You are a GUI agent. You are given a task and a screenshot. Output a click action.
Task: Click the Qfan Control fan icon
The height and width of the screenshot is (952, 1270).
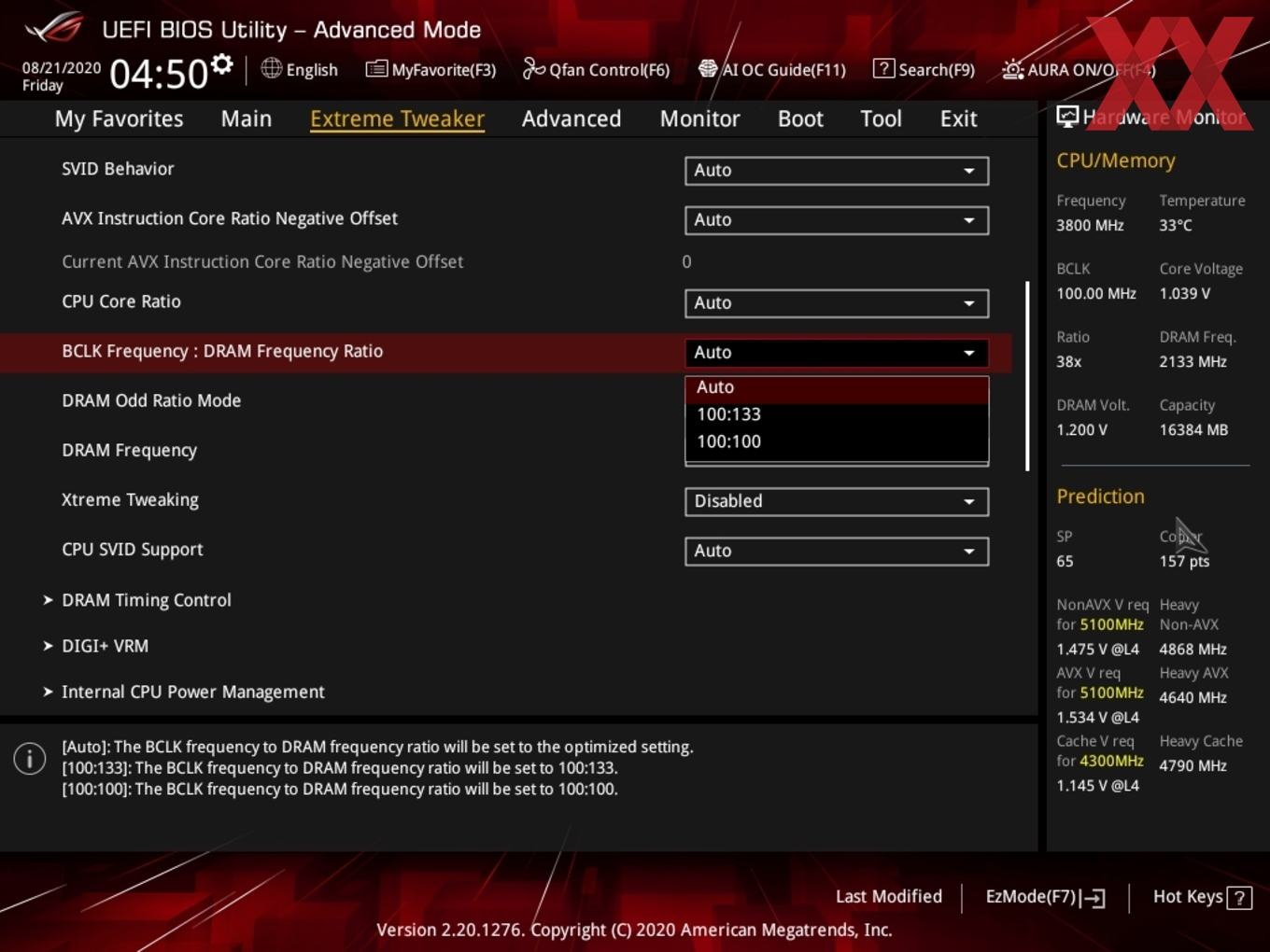coord(533,69)
